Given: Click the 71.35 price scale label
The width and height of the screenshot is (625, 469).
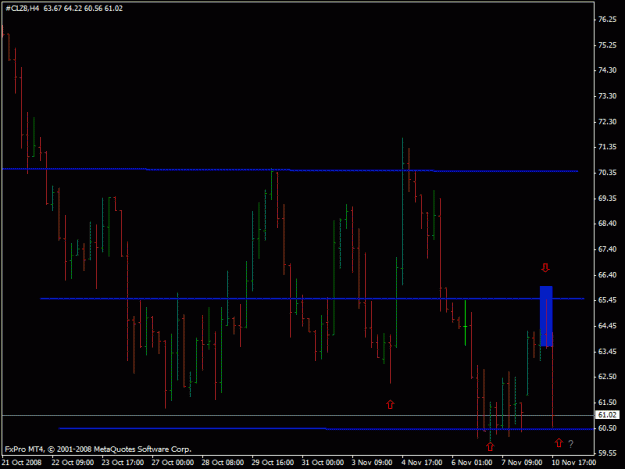Looking at the screenshot, I should point(607,147).
